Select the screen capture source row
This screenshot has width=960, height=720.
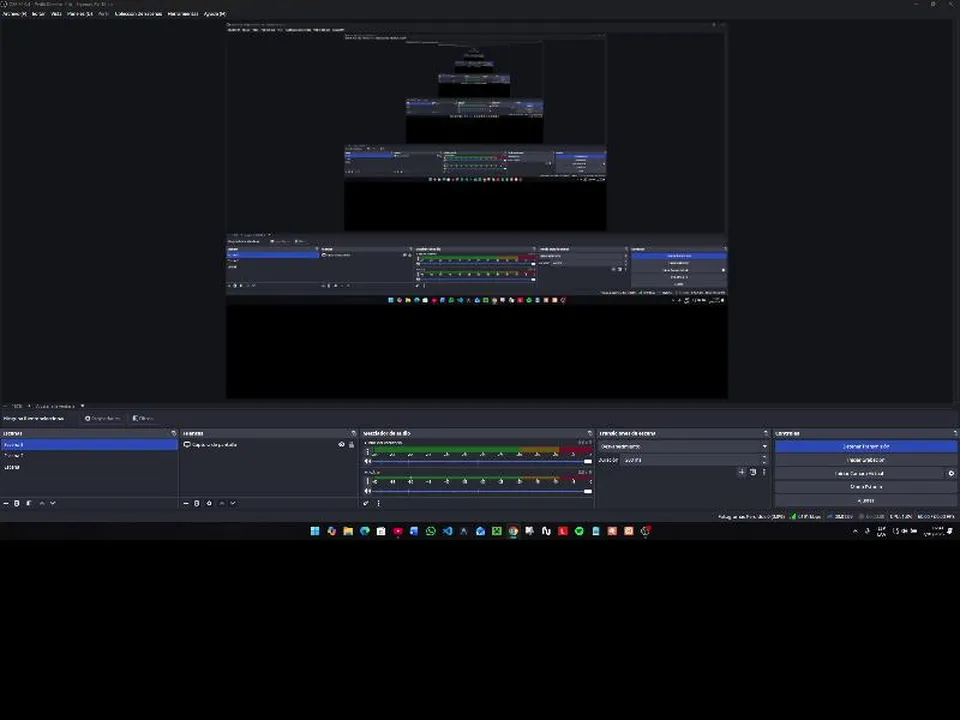[x=268, y=444]
